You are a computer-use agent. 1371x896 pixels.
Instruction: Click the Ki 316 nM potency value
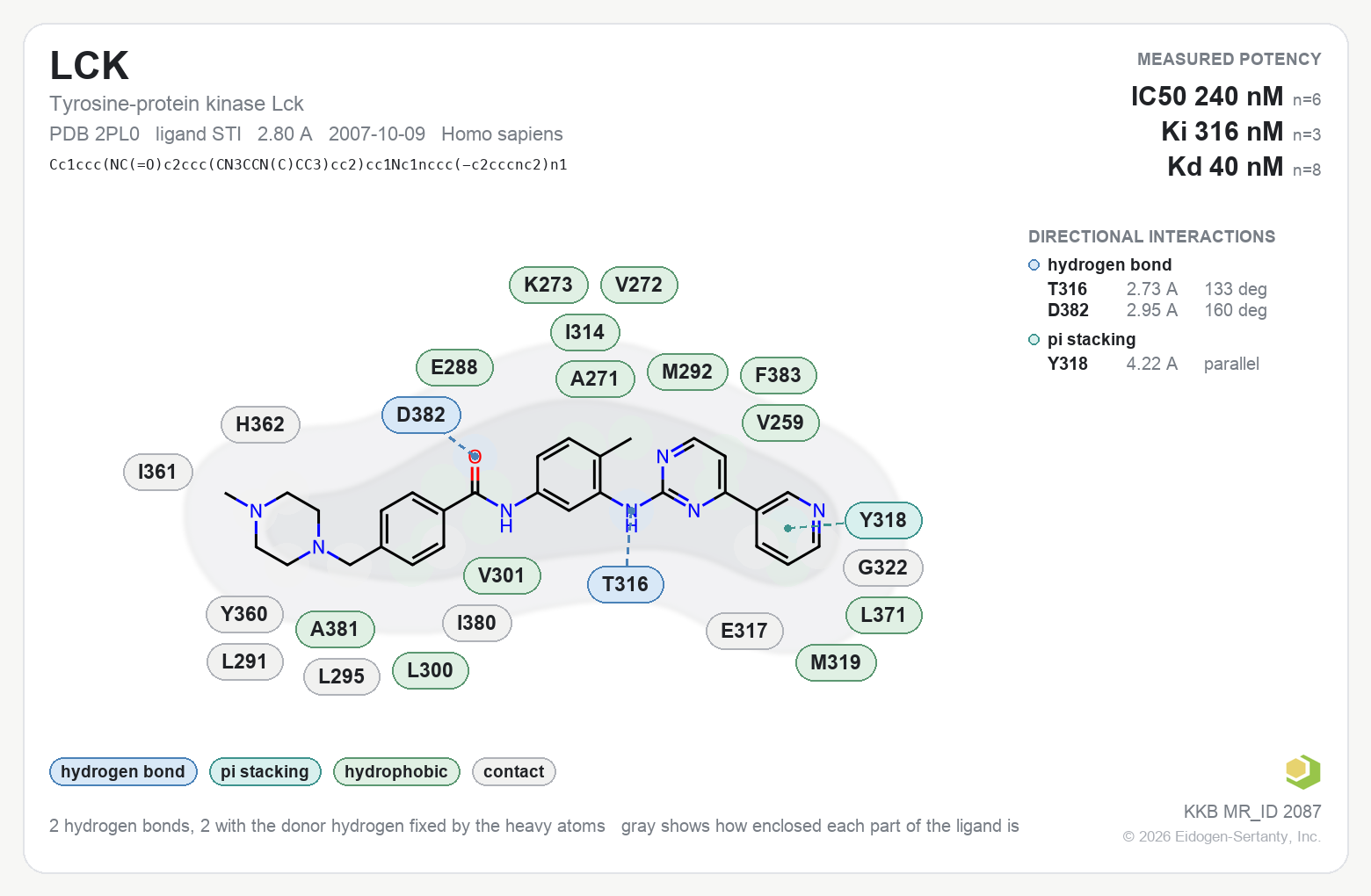click(x=1222, y=131)
